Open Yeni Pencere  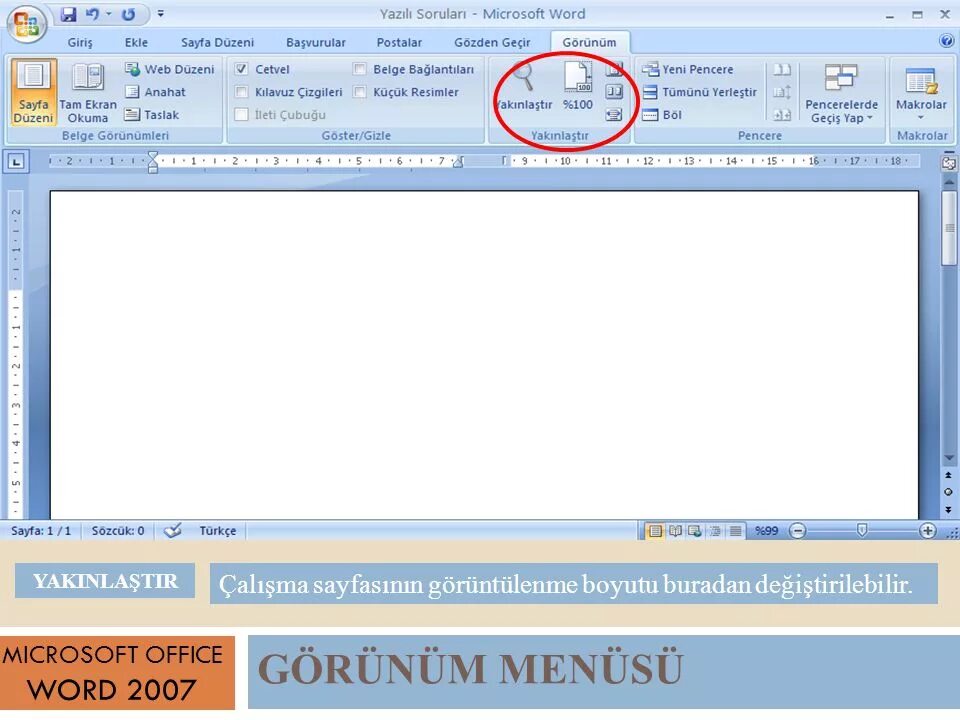pyautogui.click(x=688, y=69)
